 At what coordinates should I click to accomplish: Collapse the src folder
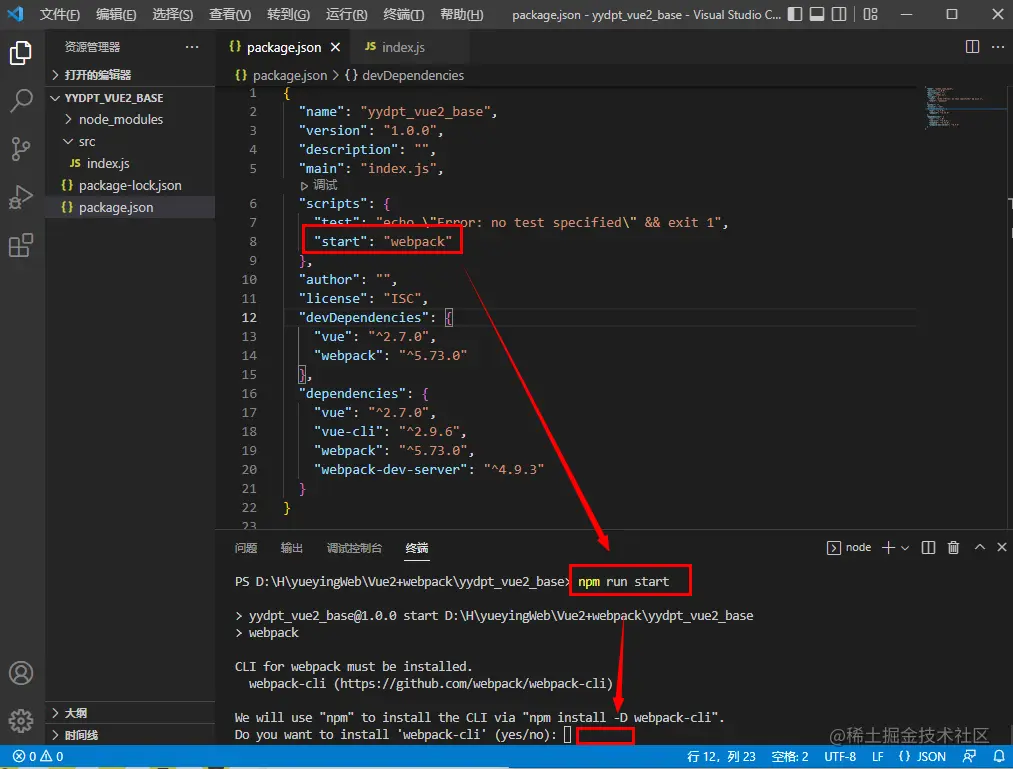pyautogui.click(x=130, y=142)
